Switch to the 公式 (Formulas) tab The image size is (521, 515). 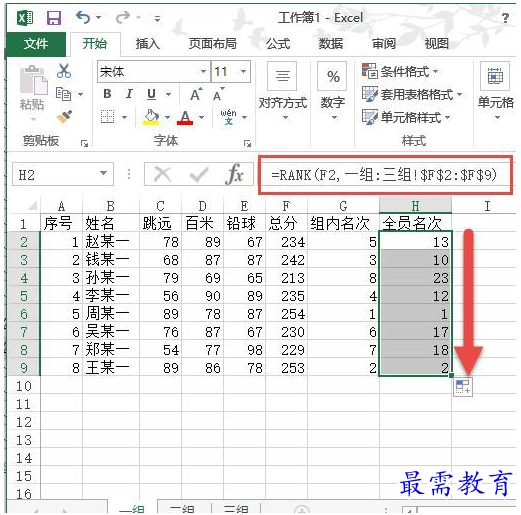278,44
